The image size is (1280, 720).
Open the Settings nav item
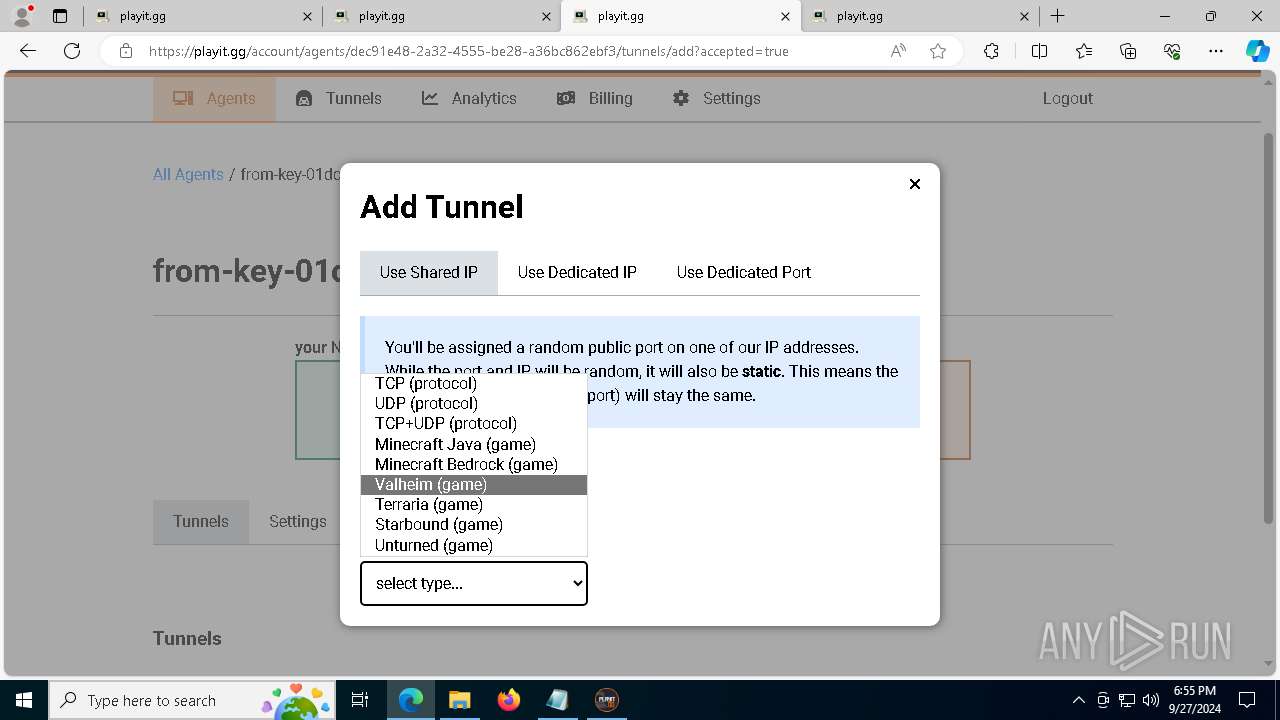pos(716,98)
